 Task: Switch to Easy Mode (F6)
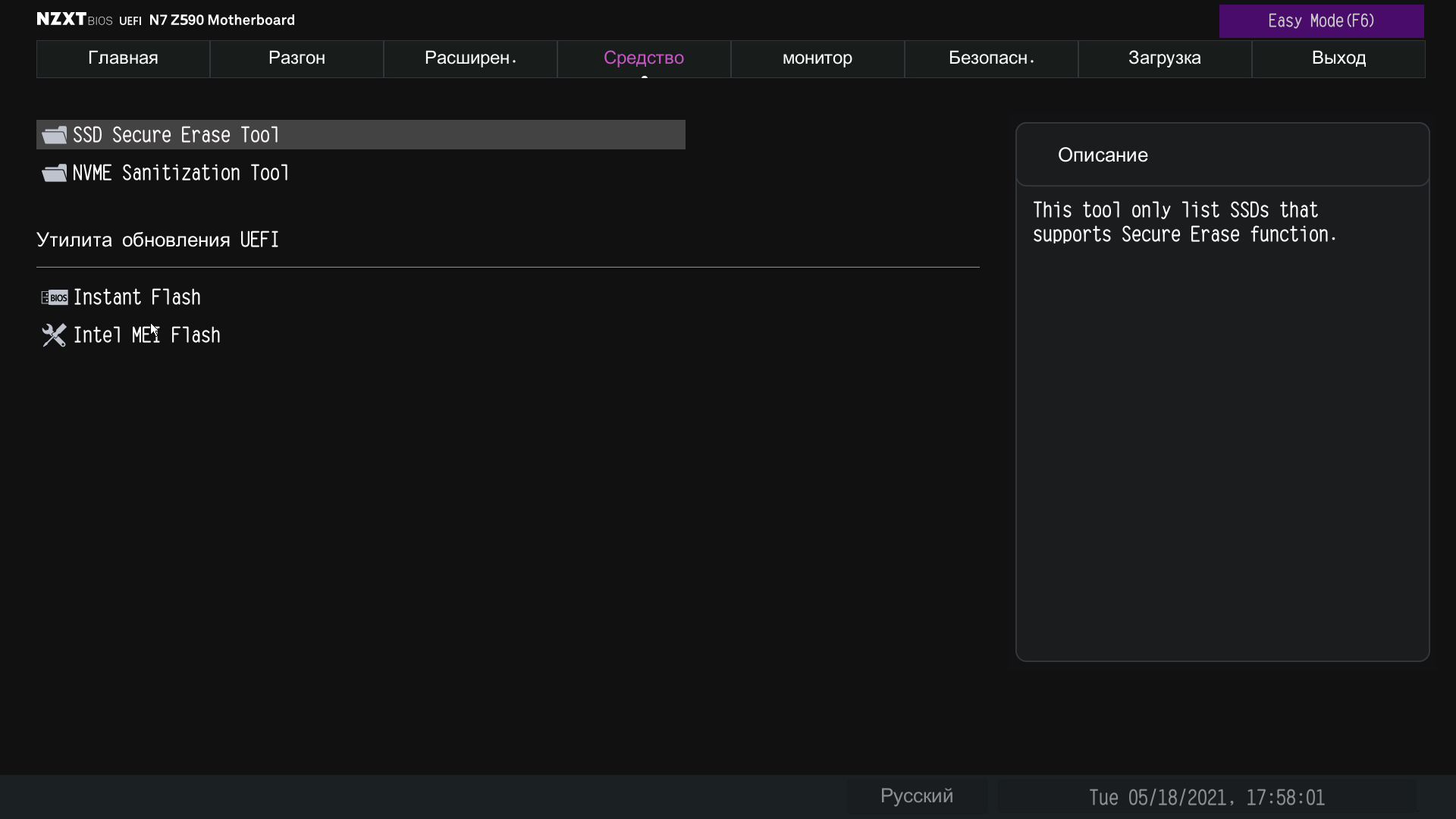1321,21
